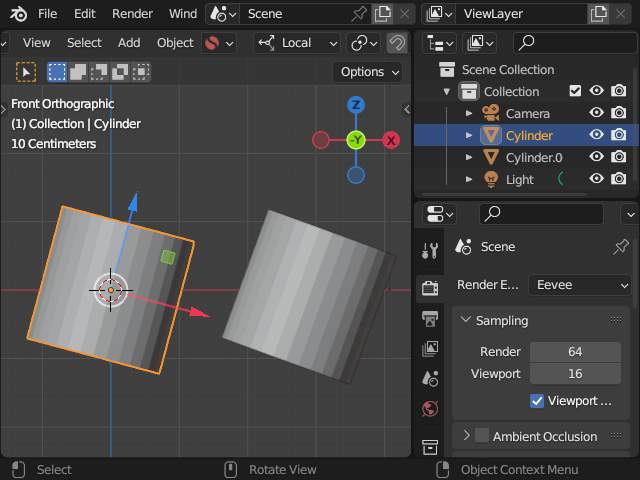Select the intersect selection mode icon

tap(141, 72)
